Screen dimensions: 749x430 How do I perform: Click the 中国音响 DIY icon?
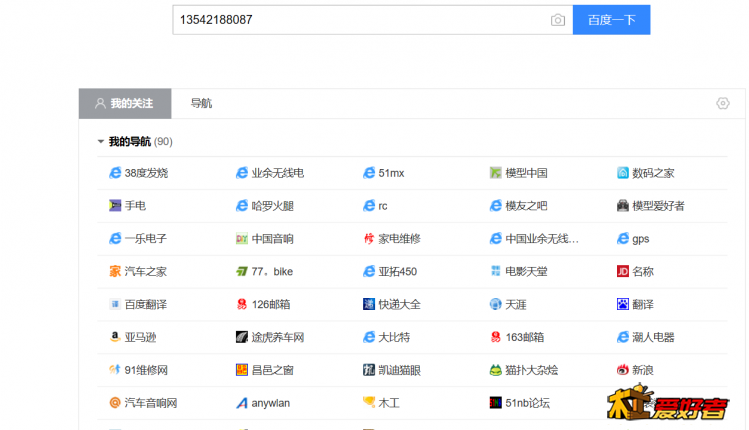point(242,238)
